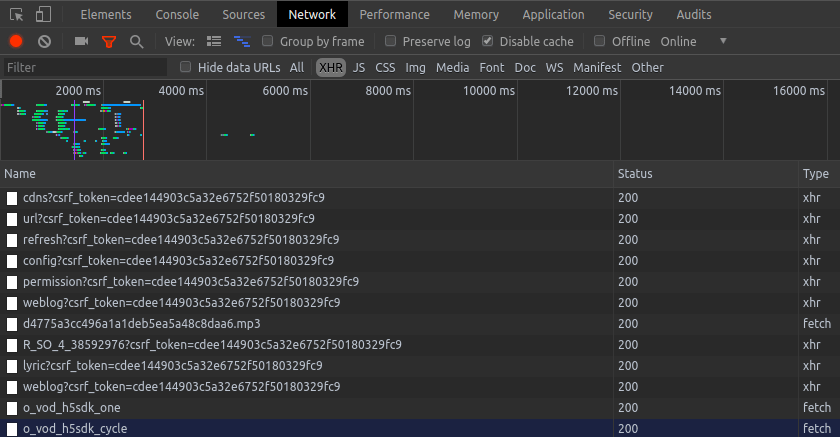The image size is (840, 437).
Task: Toggle the device toolbar icon
Action: click(x=43, y=14)
